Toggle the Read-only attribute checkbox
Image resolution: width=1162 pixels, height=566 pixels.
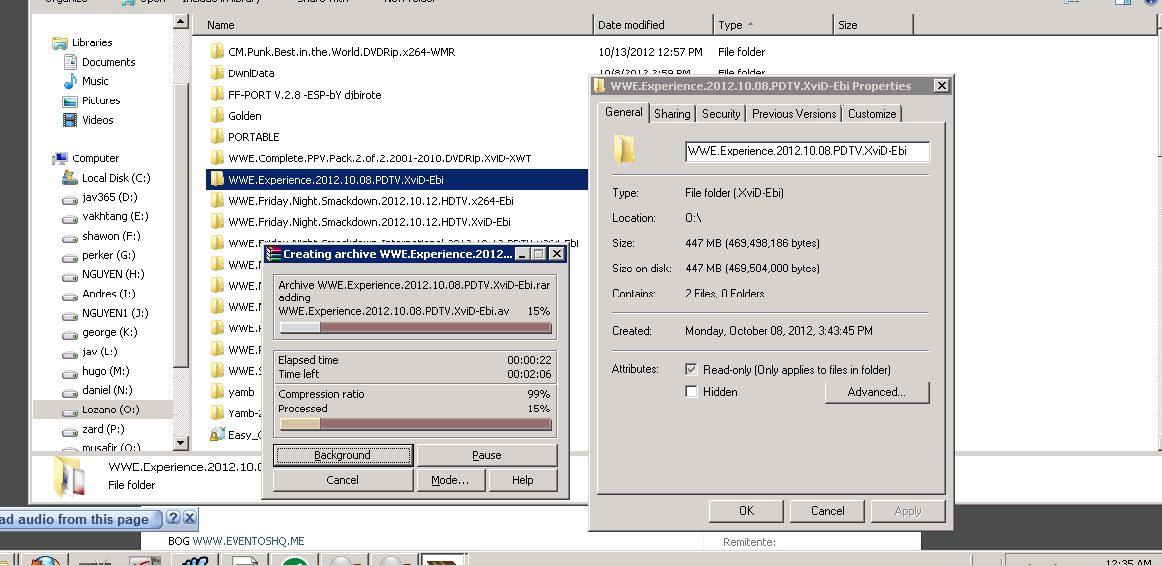click(691, 370)
